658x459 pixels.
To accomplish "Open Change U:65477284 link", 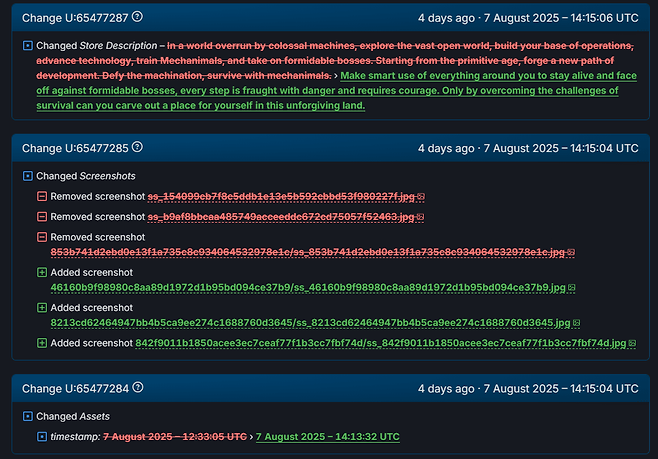I will (x=76, y=388).
